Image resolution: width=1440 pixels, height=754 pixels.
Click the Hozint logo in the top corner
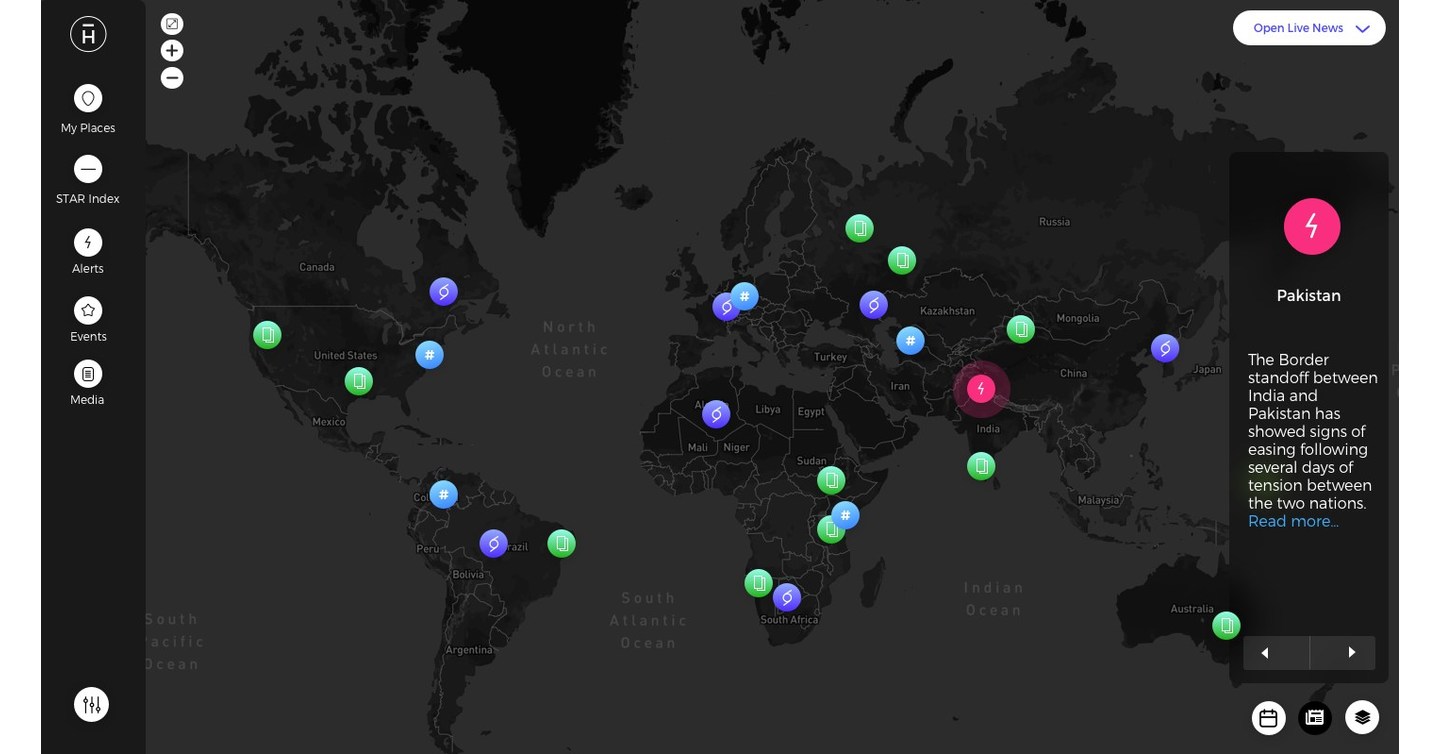pyautogui.click(x=88, y=33)
